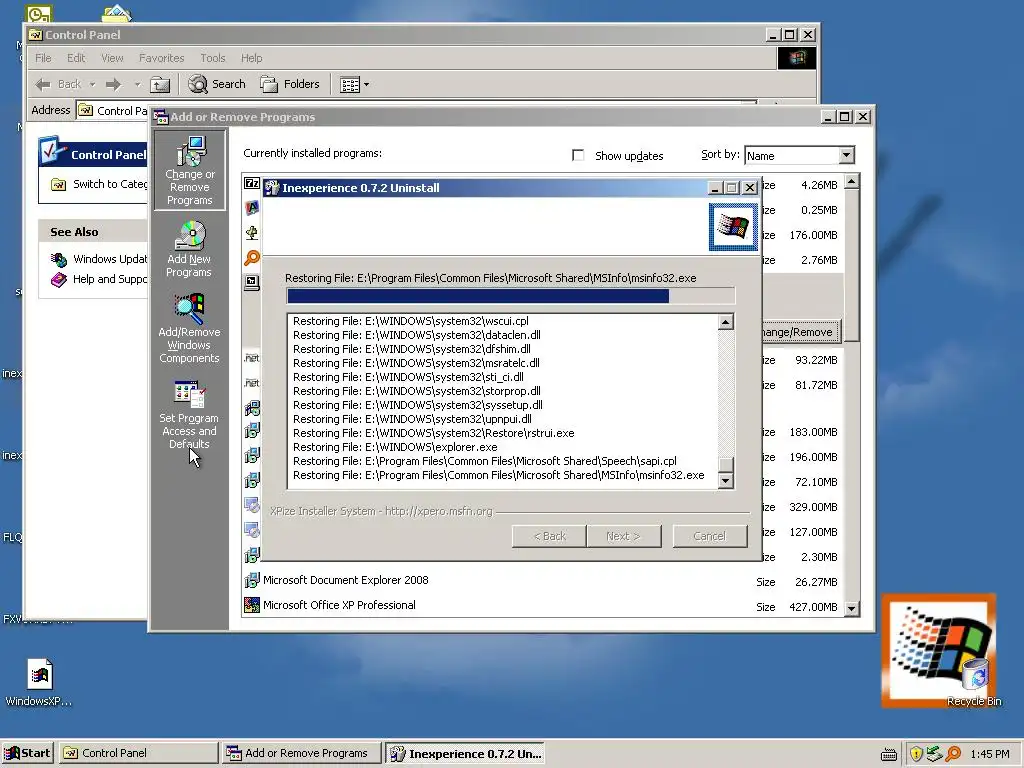
Task: Click the magnifier tray icon
Action: 953,754
